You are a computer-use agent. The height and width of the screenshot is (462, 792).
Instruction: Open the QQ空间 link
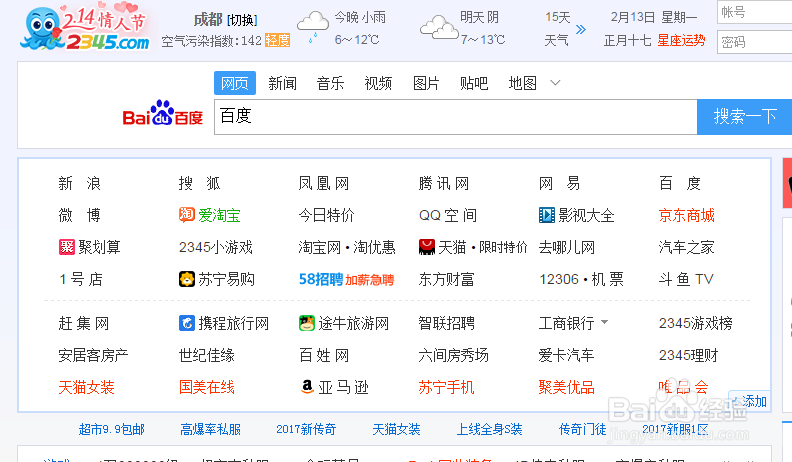(448, 215)
